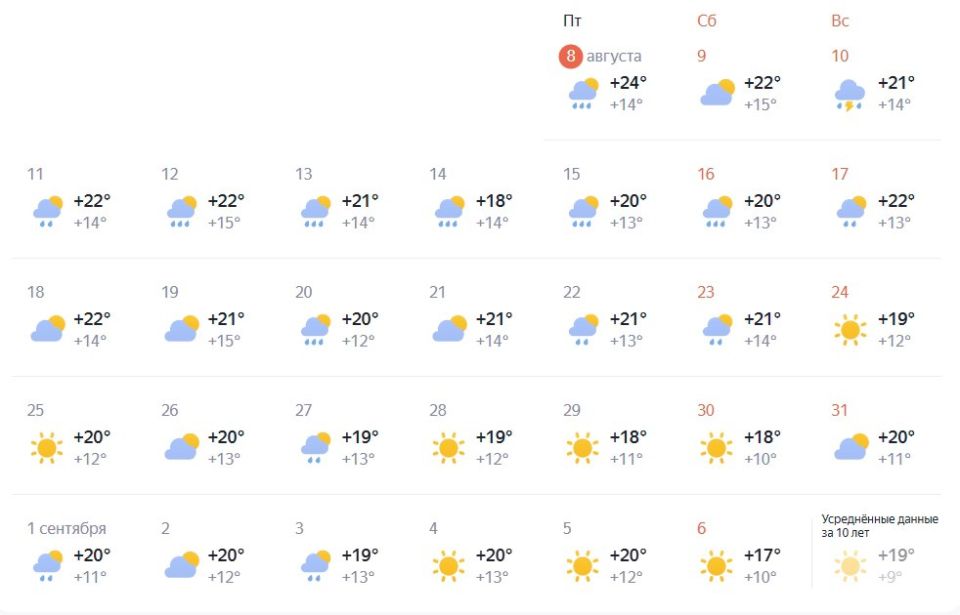Click the faded sun icon for 10-year averaged data
Screen dimensions: 960x615
[850, 566]
